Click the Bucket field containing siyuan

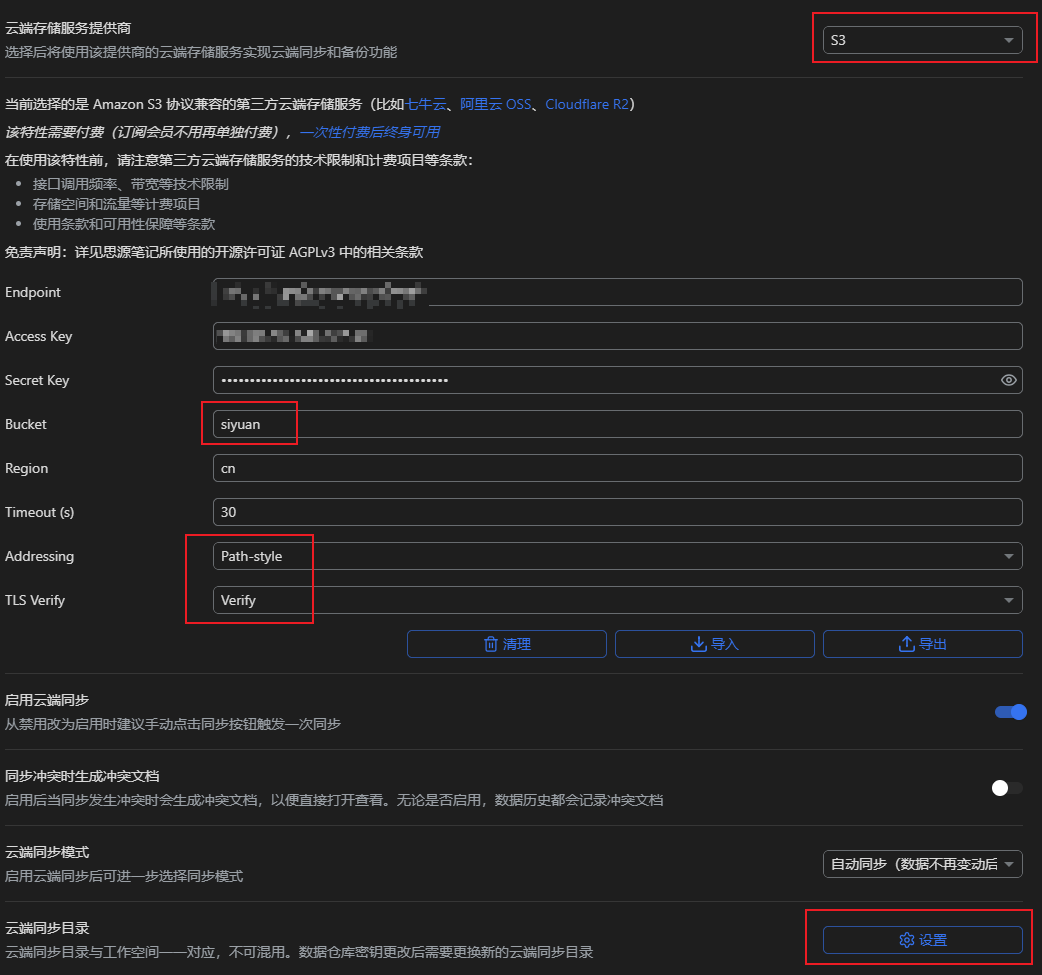pyautogui.click(x=617, y=424)
